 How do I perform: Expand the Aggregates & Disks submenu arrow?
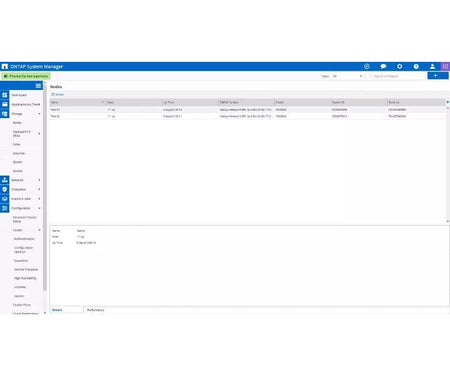click(x=39, y=133)
